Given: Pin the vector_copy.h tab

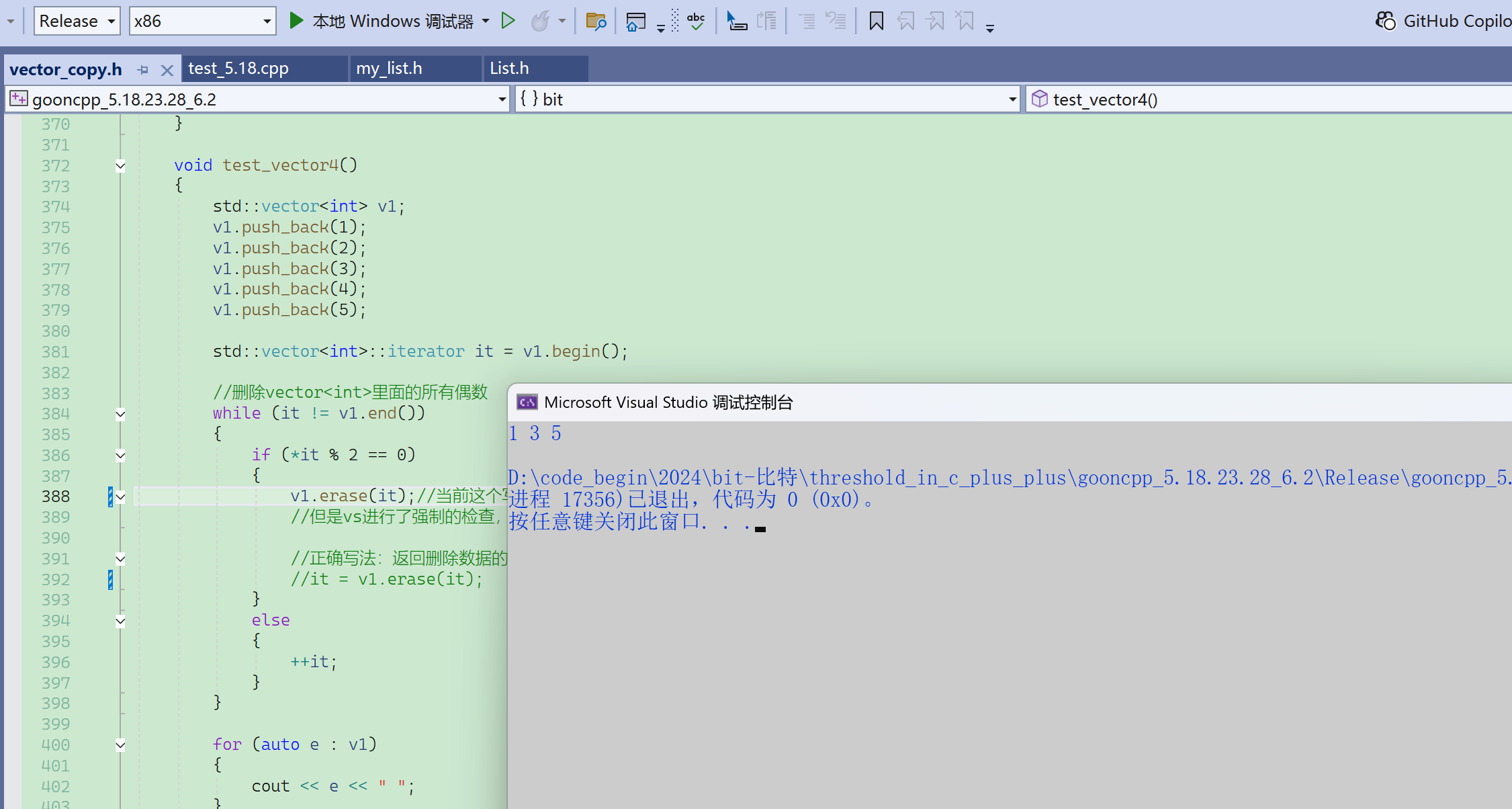Looking at the screenshot, I should tap(143, 69).
